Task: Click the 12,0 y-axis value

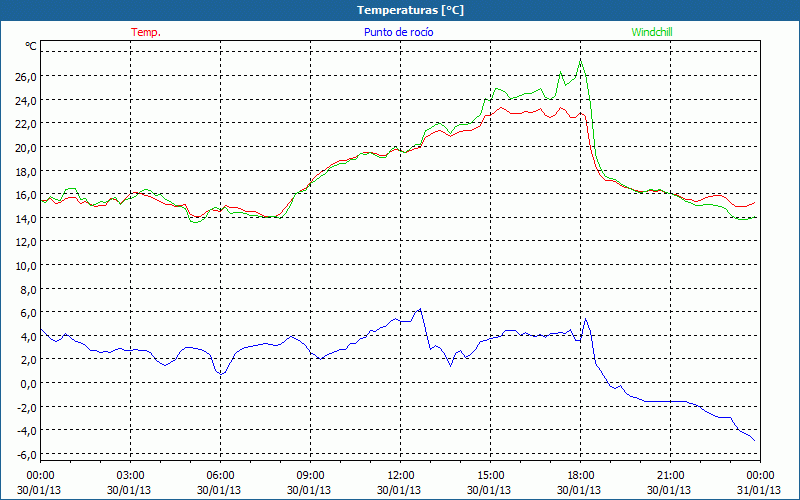Action: coord(27,242)
